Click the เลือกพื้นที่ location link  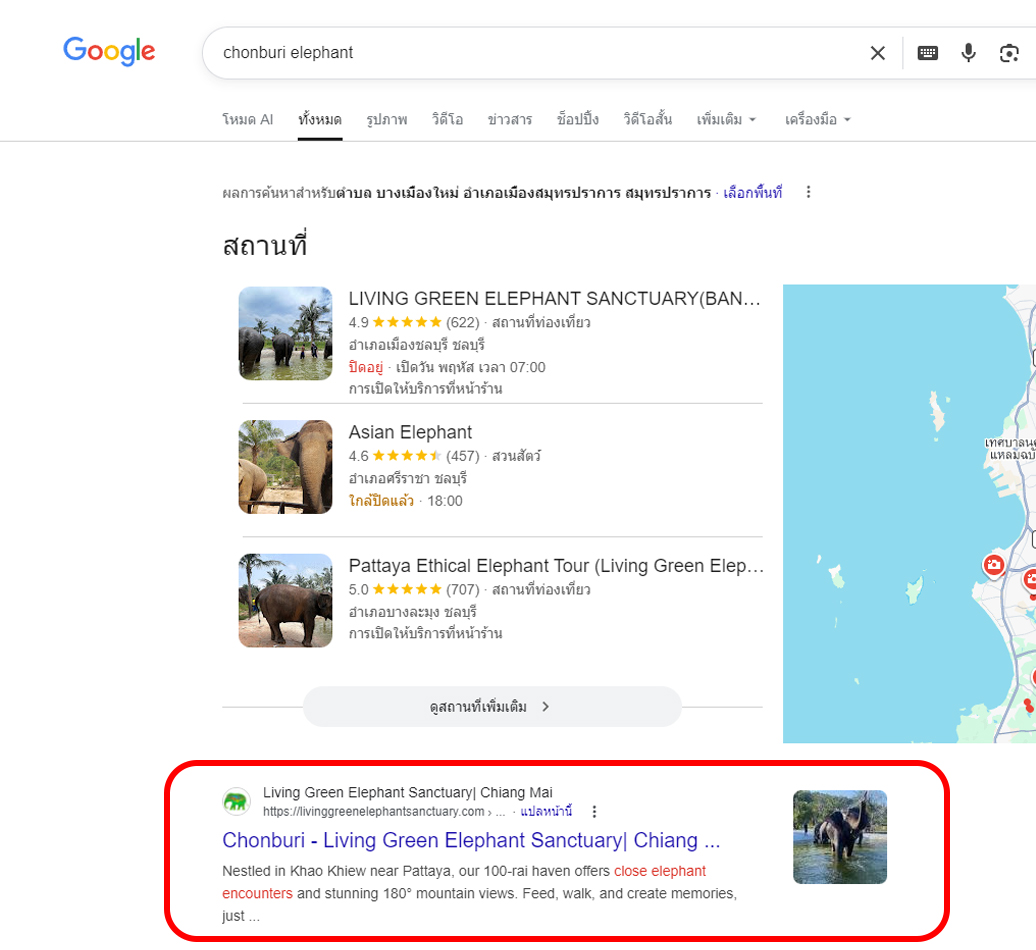point(752,192)
